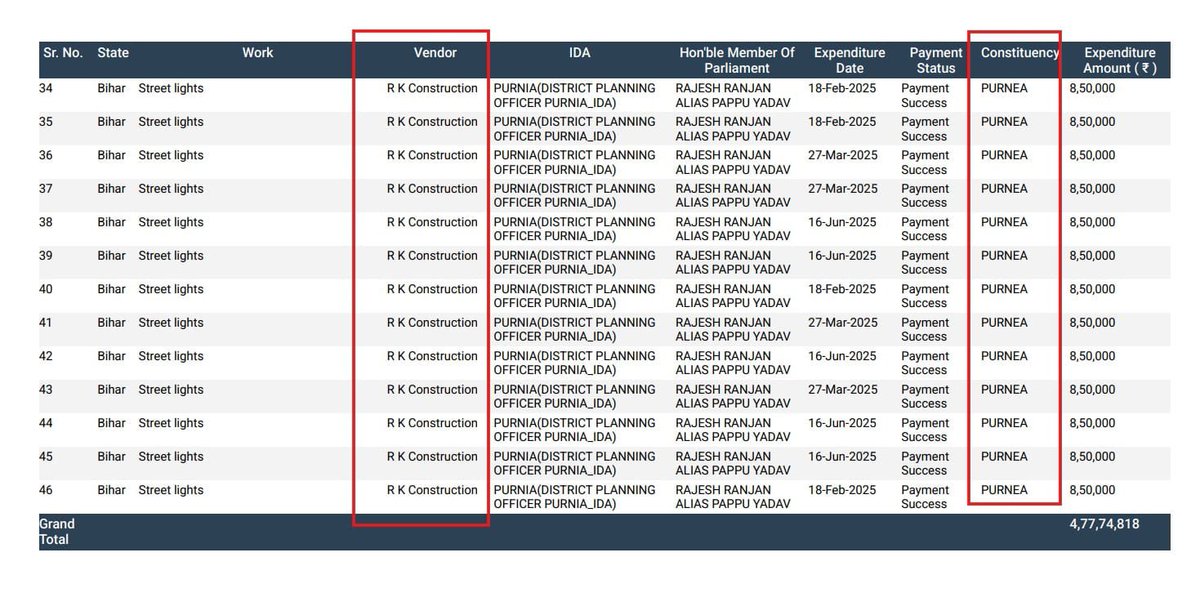The height and width of the screenshot is (606, 1200).
Task: Select serial number 37 cell
Action: (x=46, y=189)
